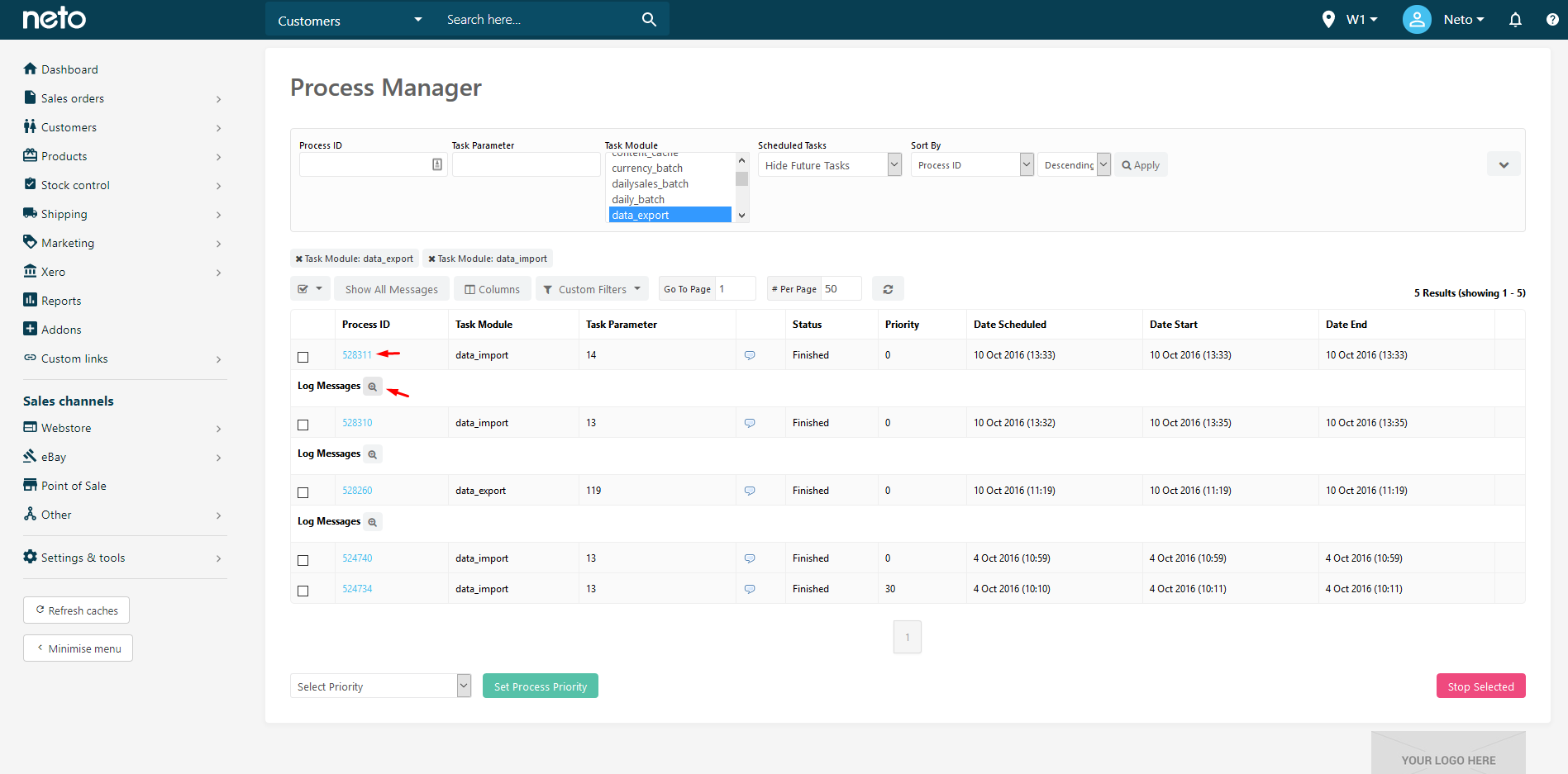Viewport: 1568px width, 774px height.
Task: Remove the data_import Task Module filter
Action: point(431,259)
